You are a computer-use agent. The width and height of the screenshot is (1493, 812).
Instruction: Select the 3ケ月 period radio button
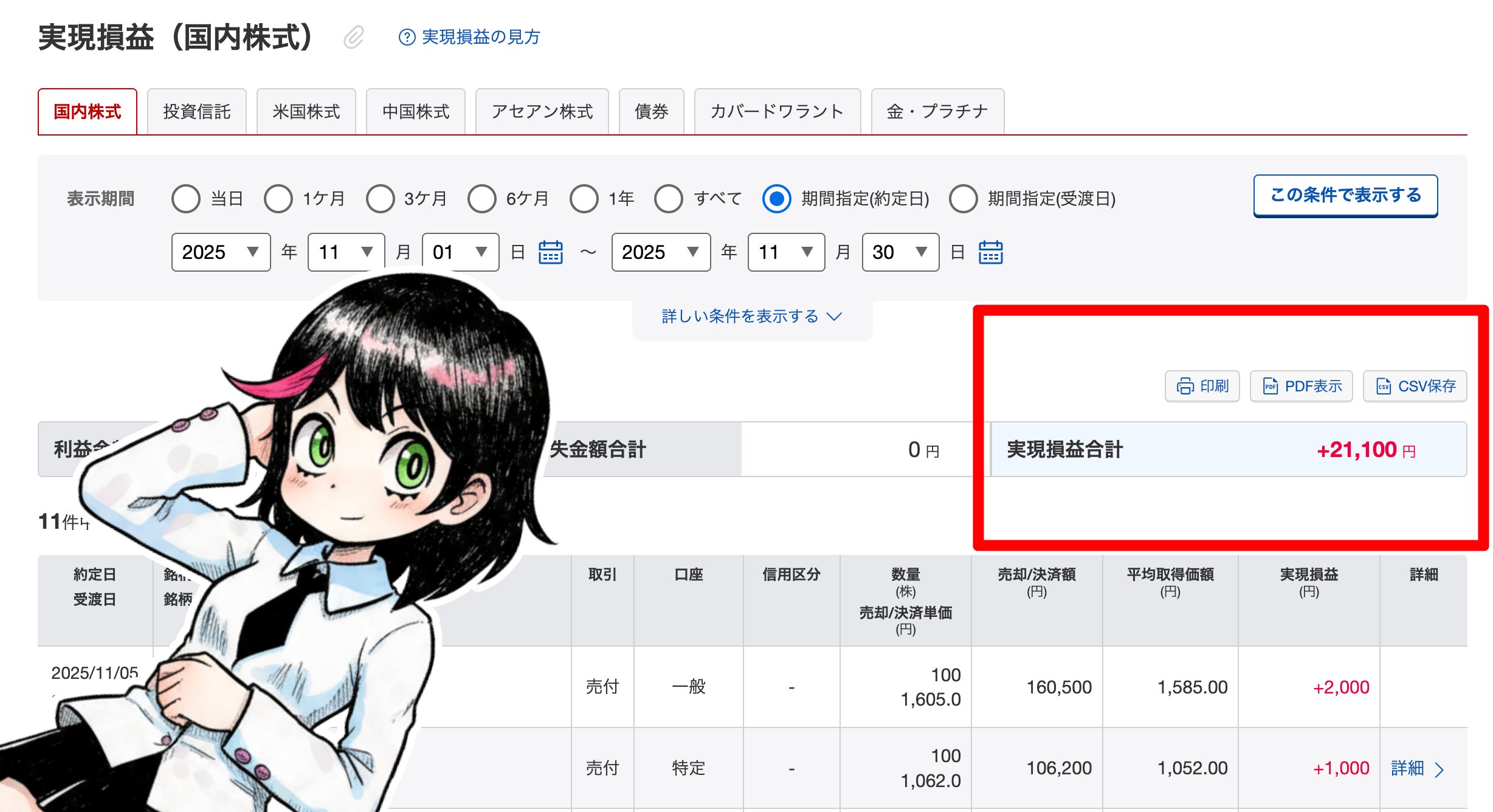(x=381, y=199)
